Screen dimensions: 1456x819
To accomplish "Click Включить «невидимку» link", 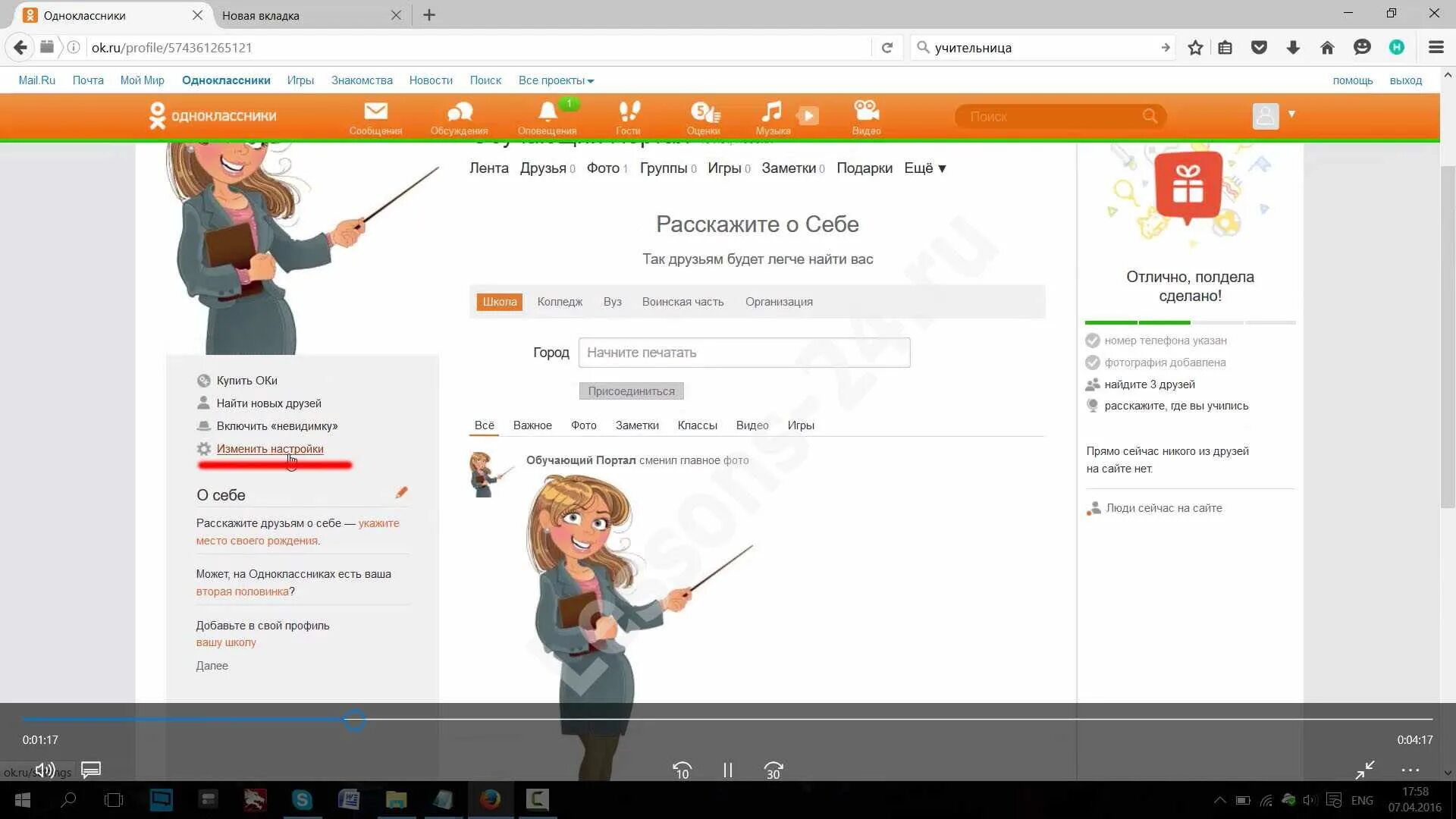I will [x=277, y=426].
